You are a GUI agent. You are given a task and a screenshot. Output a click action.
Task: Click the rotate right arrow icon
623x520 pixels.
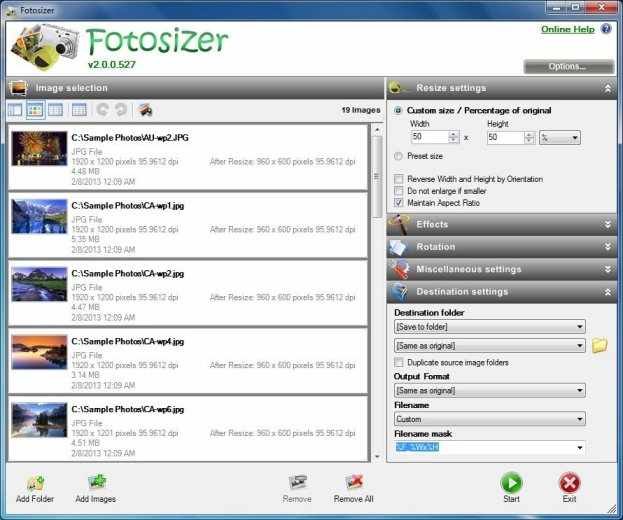point(121,110)
